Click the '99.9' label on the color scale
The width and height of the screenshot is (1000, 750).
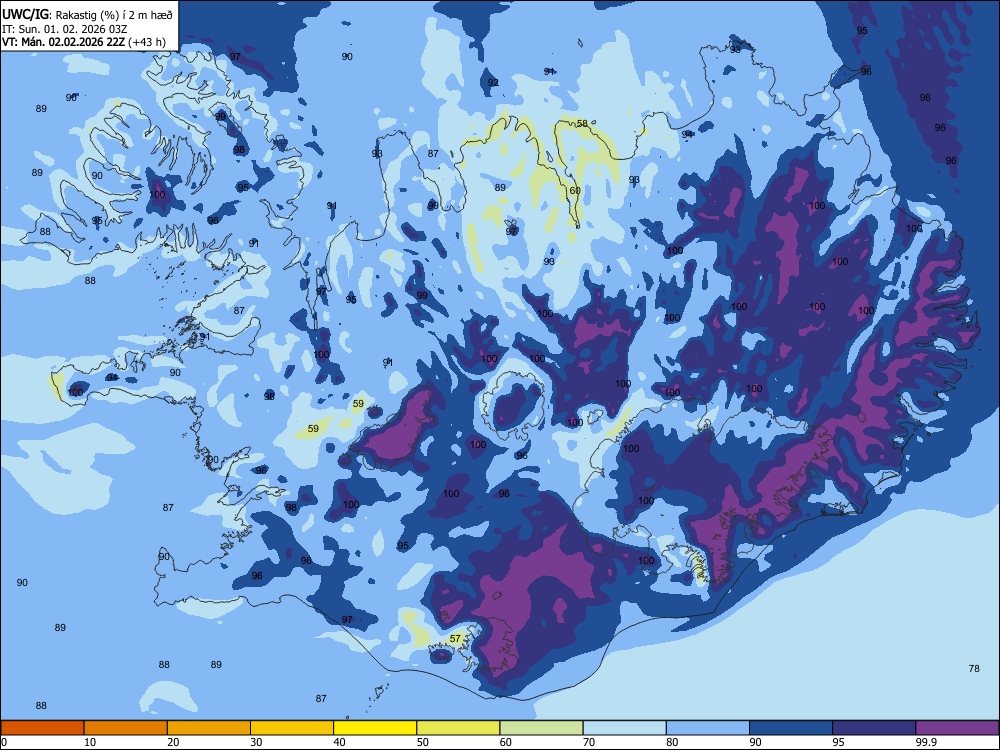coord(926,742)
